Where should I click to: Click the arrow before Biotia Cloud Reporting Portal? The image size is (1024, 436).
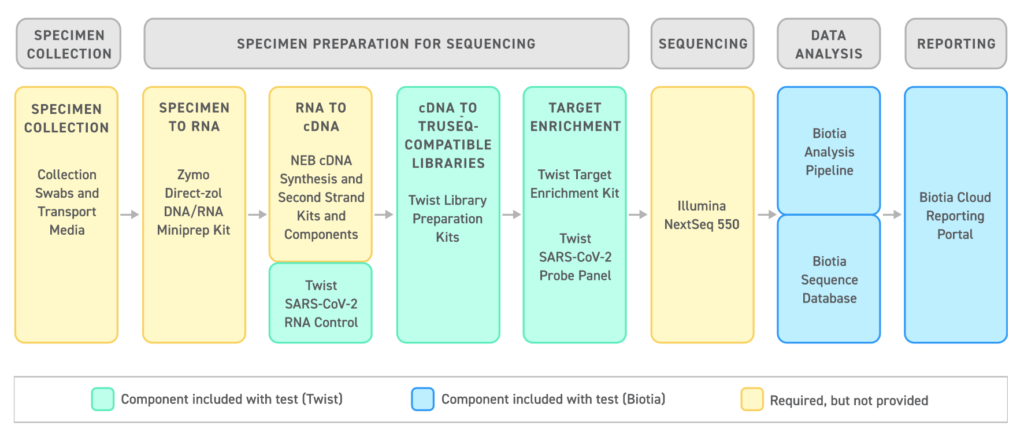pyautogui.click(x=893, y=215)
